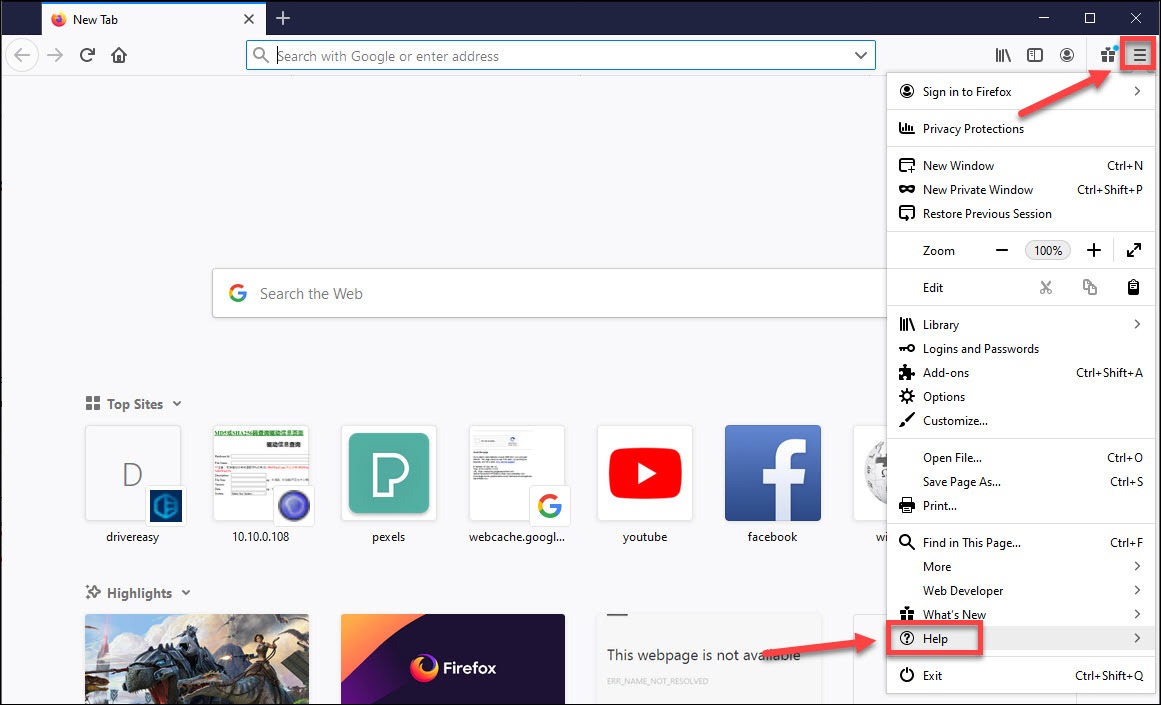Expand the Top Sites section
This screenshot has height=705, width=1161.
click(x=178, y=404)
